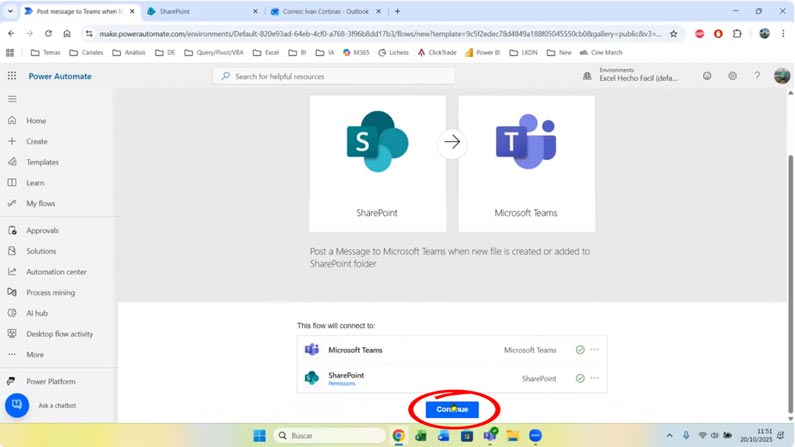Open the Power BI bookmark
The height and width of the screenshot is (447, 795).
482,52
